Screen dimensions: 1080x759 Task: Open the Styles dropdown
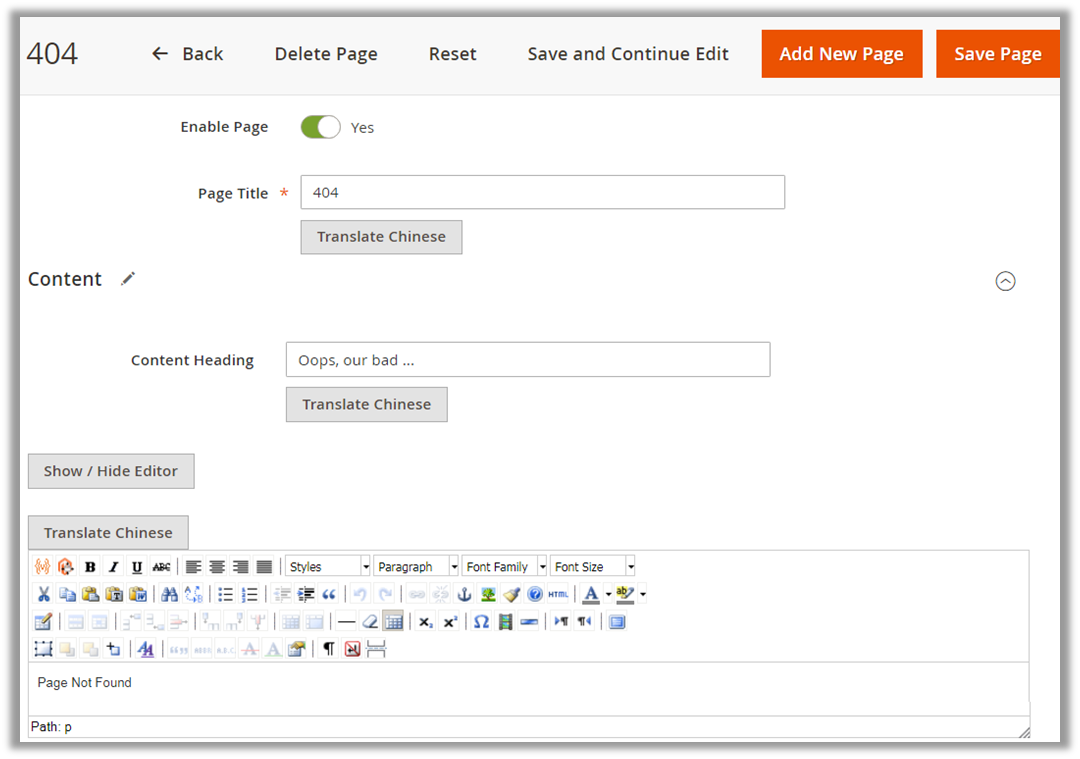click(327, 567)
